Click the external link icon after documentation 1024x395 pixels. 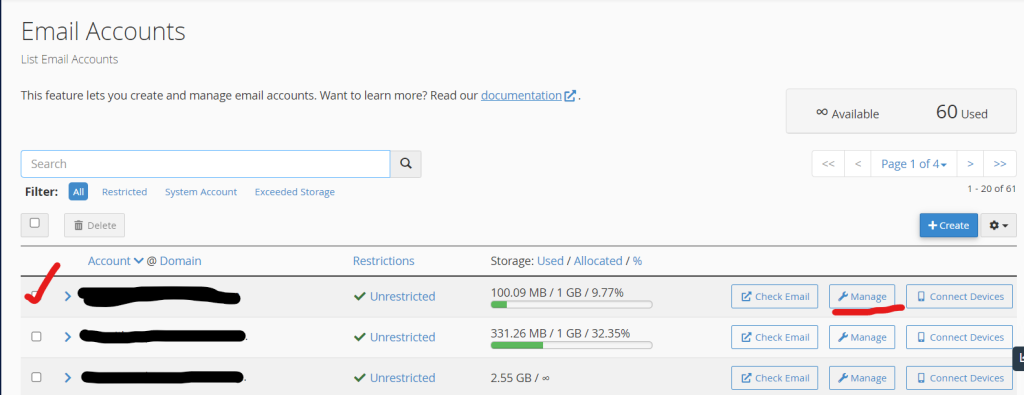(570, 95)
